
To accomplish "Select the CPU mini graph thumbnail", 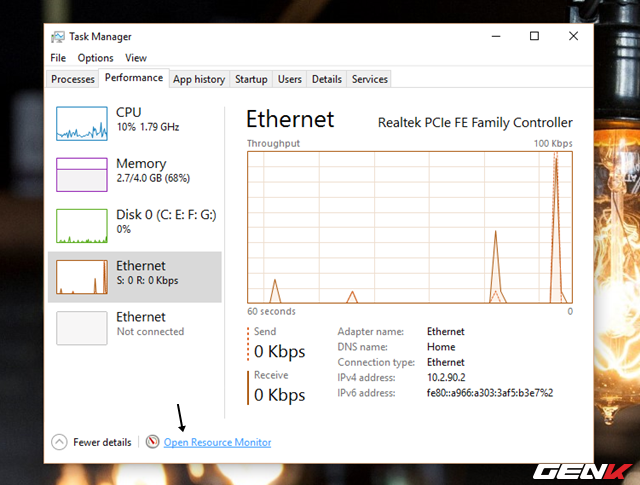I will pyautogui.click(x=82, y=122).
